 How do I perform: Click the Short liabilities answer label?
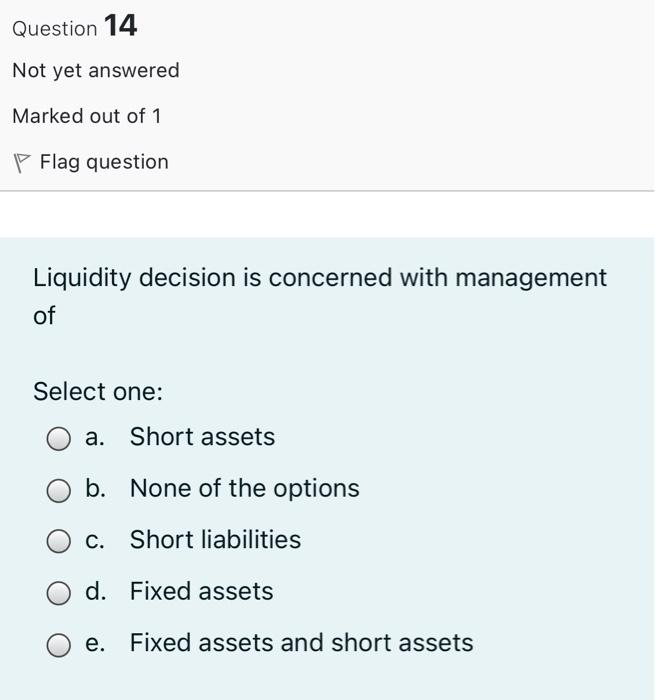pos(215,540)
